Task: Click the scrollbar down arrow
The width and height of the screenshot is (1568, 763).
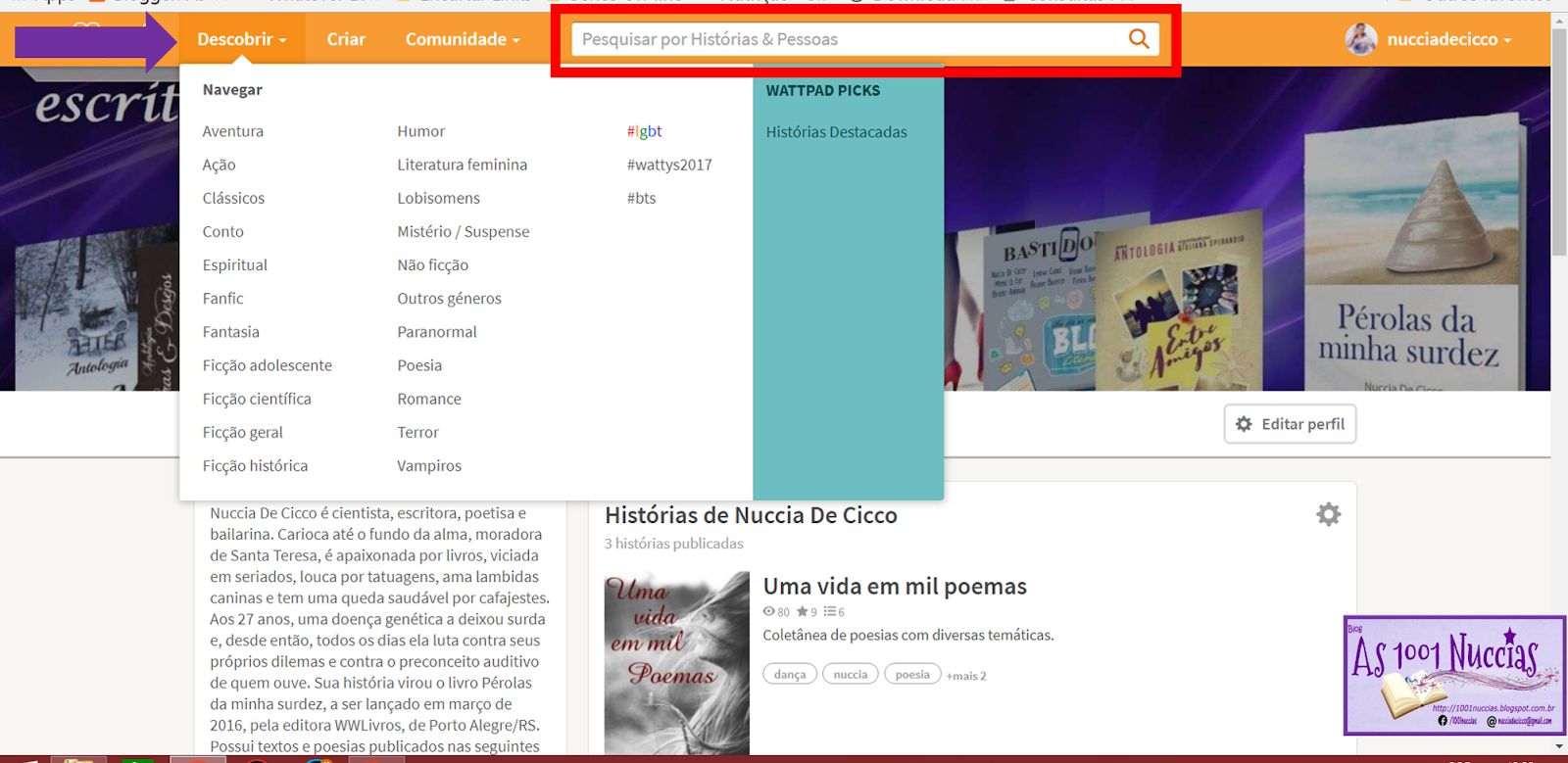Action: (x=1559, y=746)
